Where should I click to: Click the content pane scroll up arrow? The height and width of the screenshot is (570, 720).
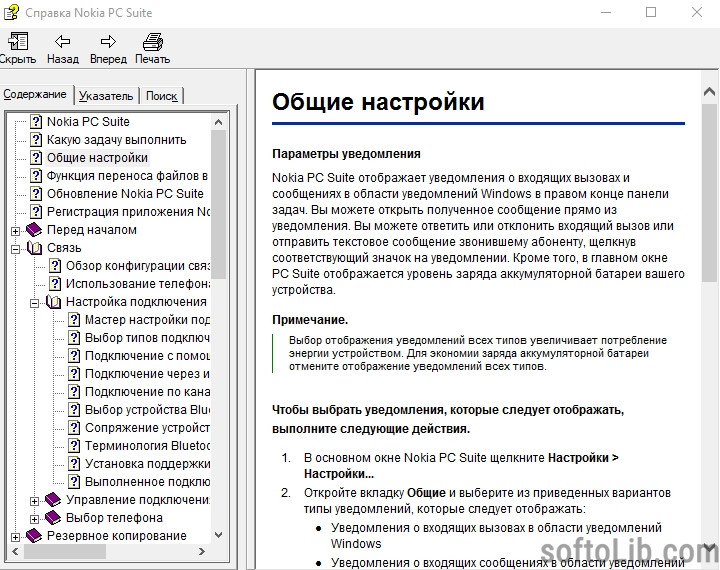point(709,91)
